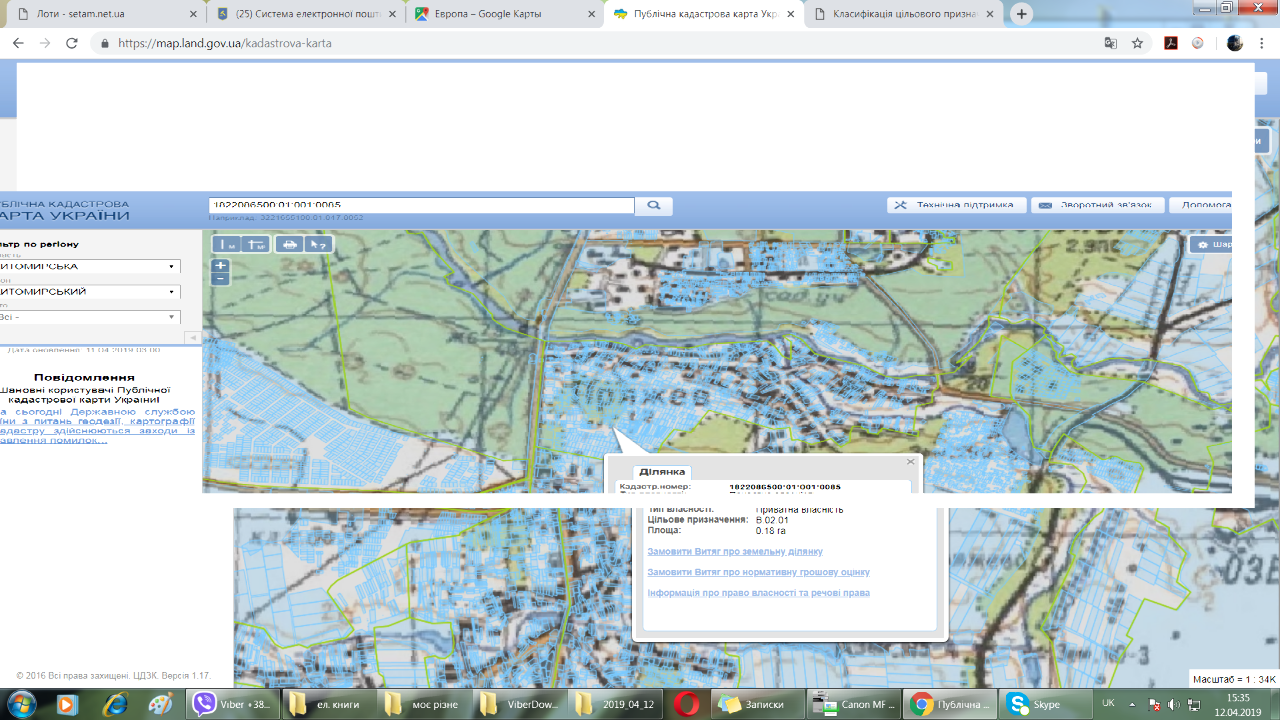Click the cadastral number search magnifier button
Viewport: 1280px width, 720px height.
point(654,205)
